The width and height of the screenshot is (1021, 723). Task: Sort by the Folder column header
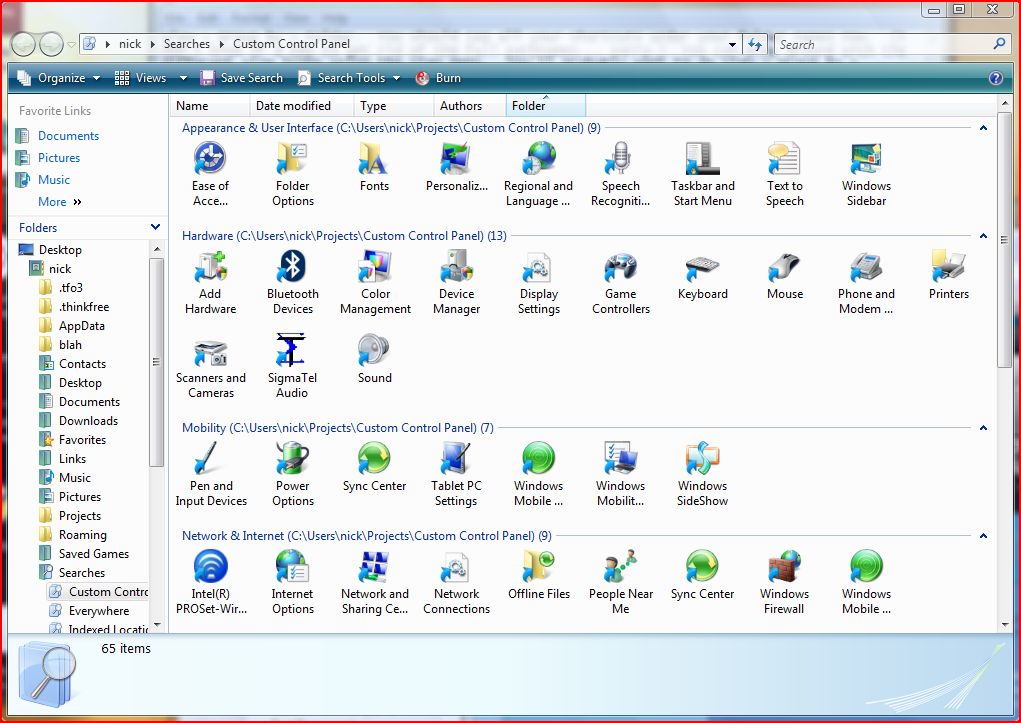[x=546, y=106]
